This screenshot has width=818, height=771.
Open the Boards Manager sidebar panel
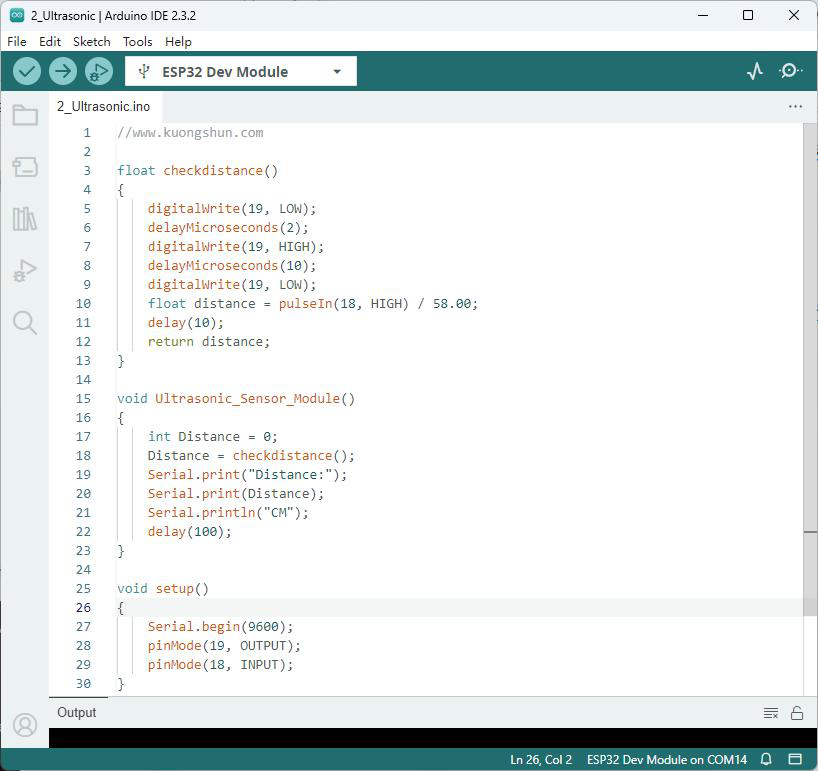(x=25, y=167)
